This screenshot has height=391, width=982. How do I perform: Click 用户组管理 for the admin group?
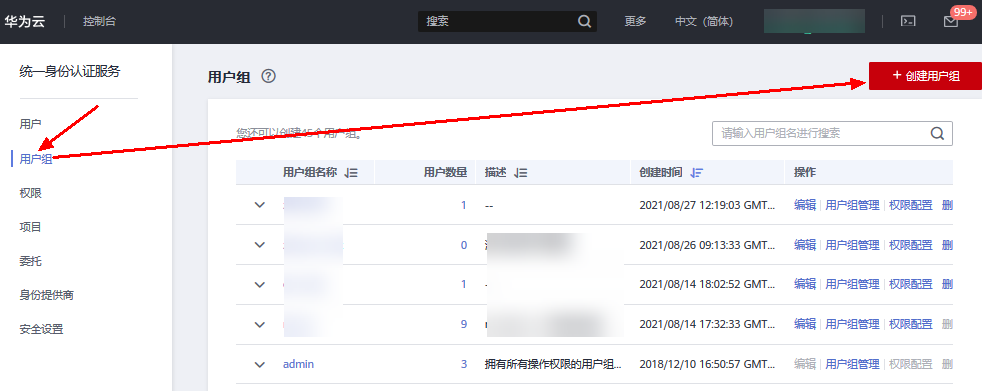pyautogui.click(x=852, y=364)
